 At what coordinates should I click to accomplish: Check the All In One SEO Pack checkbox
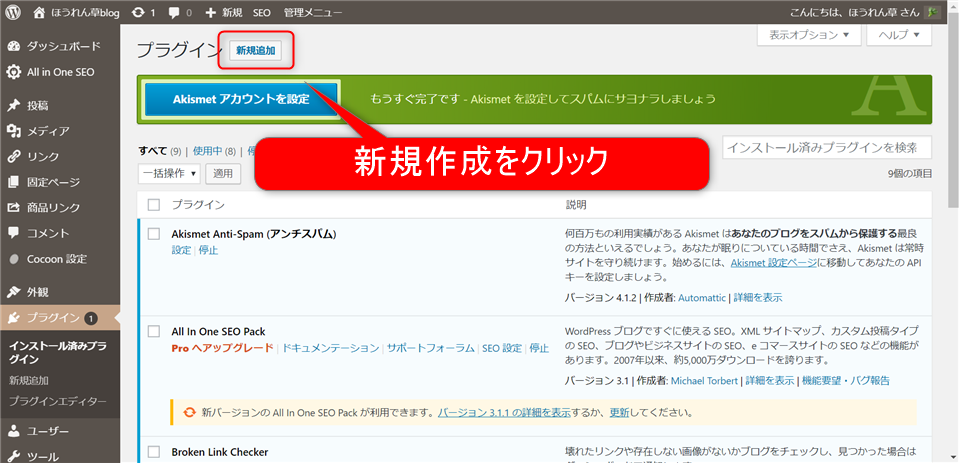(154, 332)
